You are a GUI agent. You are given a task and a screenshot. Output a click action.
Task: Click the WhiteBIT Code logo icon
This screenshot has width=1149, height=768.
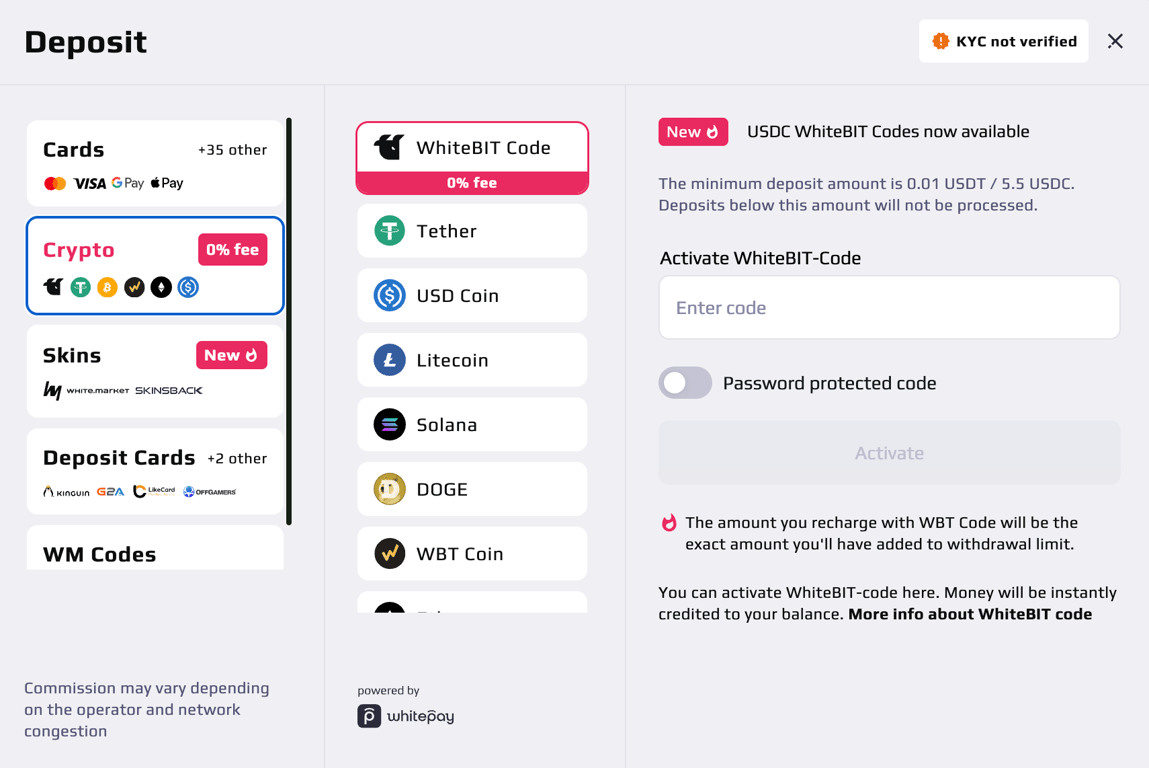pos(389,147)
